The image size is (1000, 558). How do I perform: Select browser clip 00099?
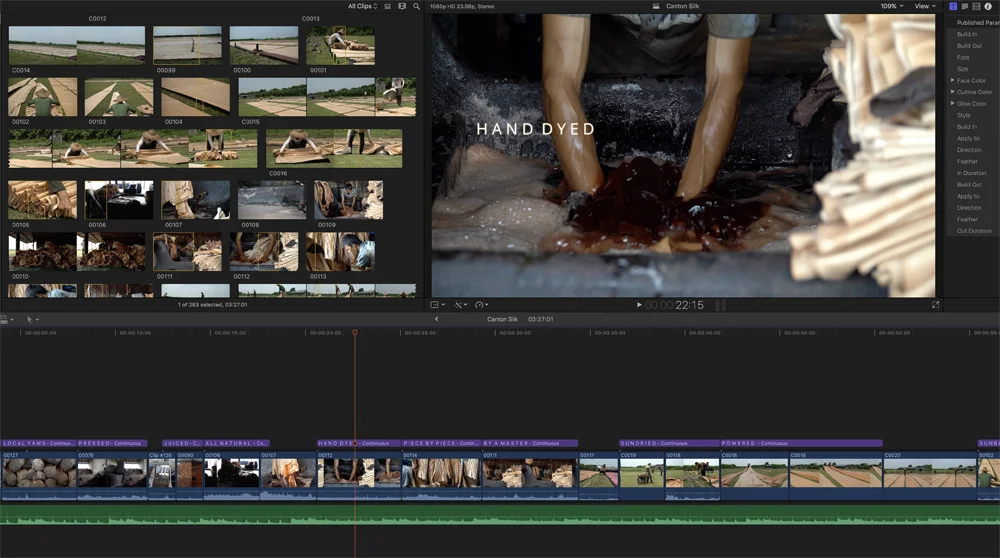[x=188, y=45]
